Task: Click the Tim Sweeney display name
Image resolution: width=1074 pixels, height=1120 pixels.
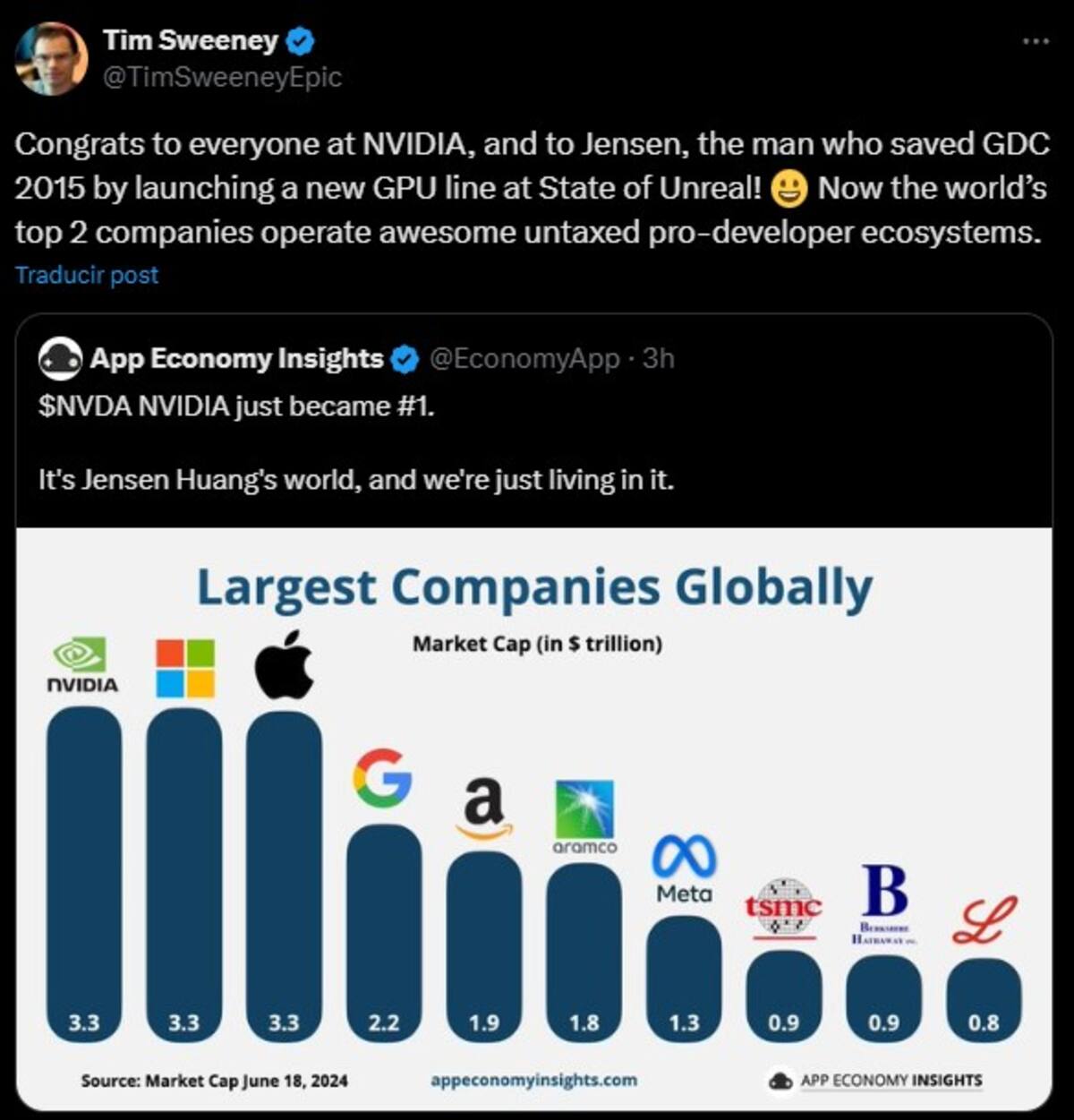Action: coord(192,40)
